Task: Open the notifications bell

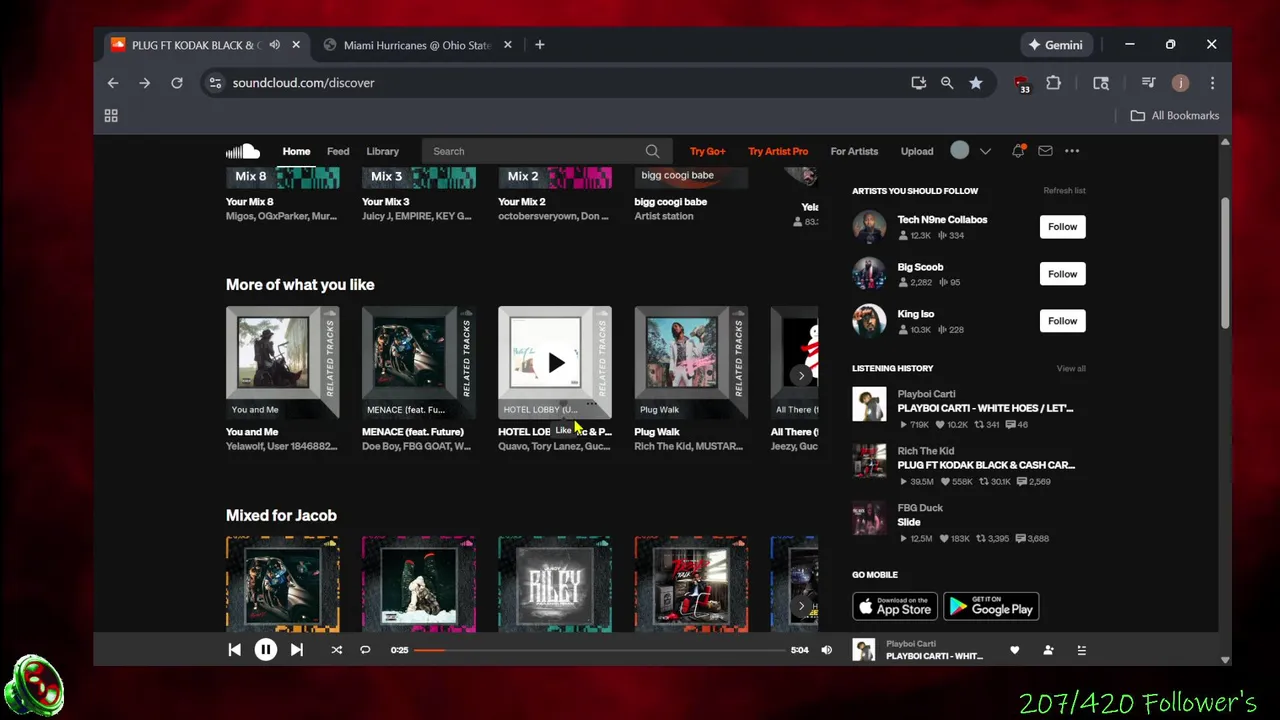Action: tap(1018, 151)
